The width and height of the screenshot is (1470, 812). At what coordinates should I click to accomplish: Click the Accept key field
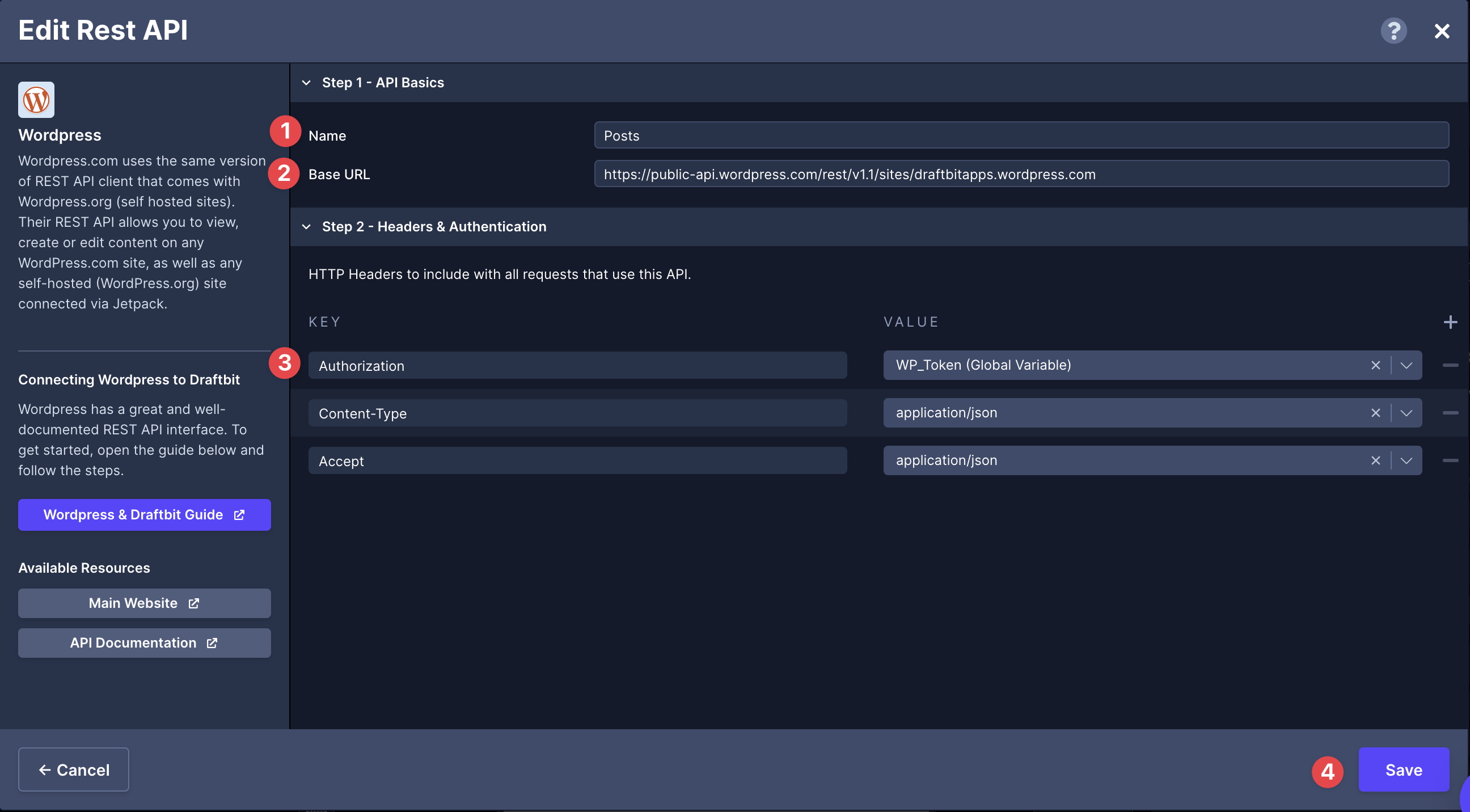577,461
